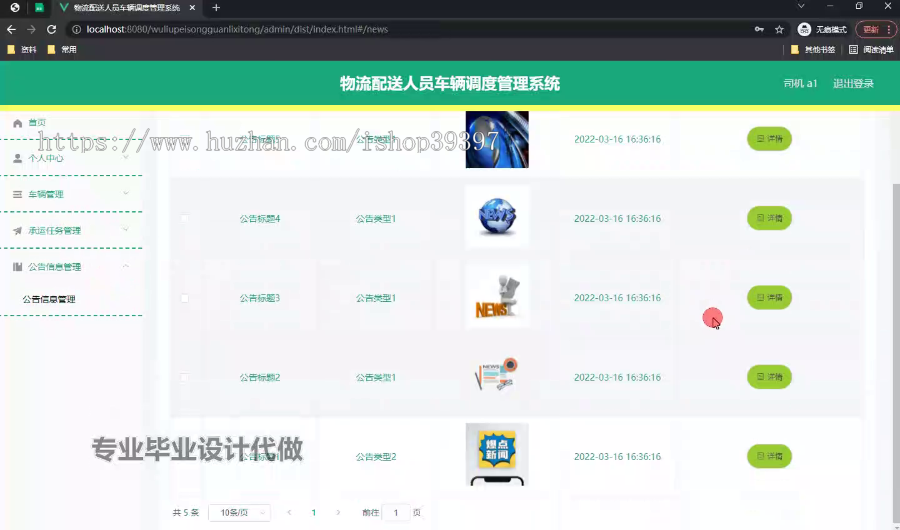
Task: Click the 公告类型2 cell in last row
Action: (376, 457)
